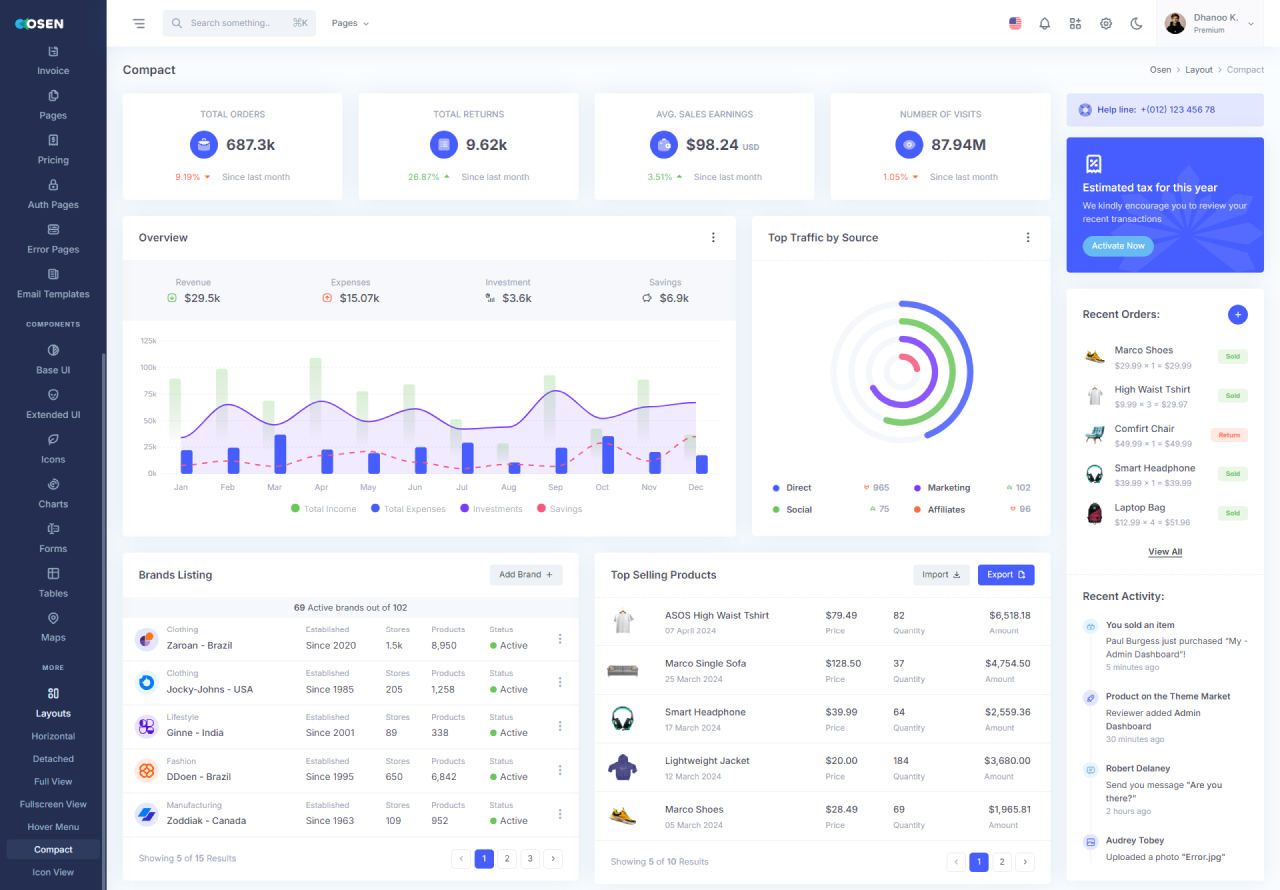Screen dimensions: 1280x890
Task: Go to page 2 of Top Selling Products
Action: coord(1002,862)
